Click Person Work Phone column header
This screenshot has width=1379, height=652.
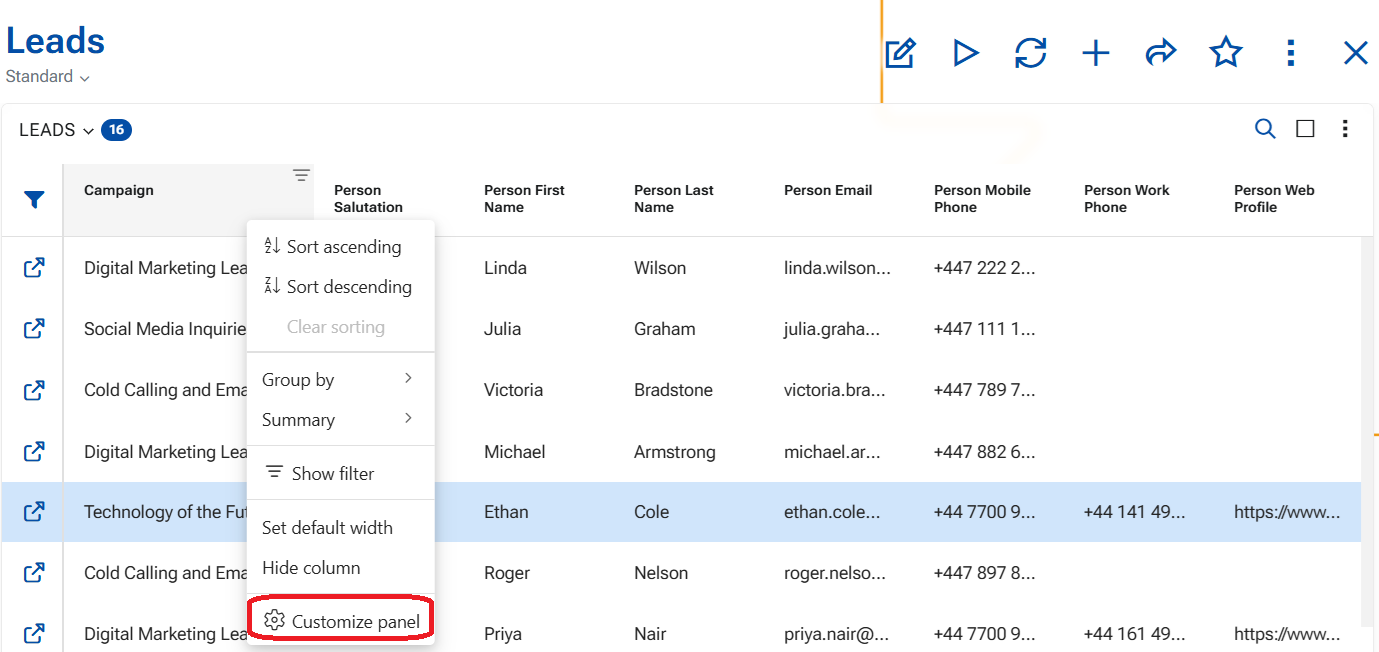click(1127, 199)
